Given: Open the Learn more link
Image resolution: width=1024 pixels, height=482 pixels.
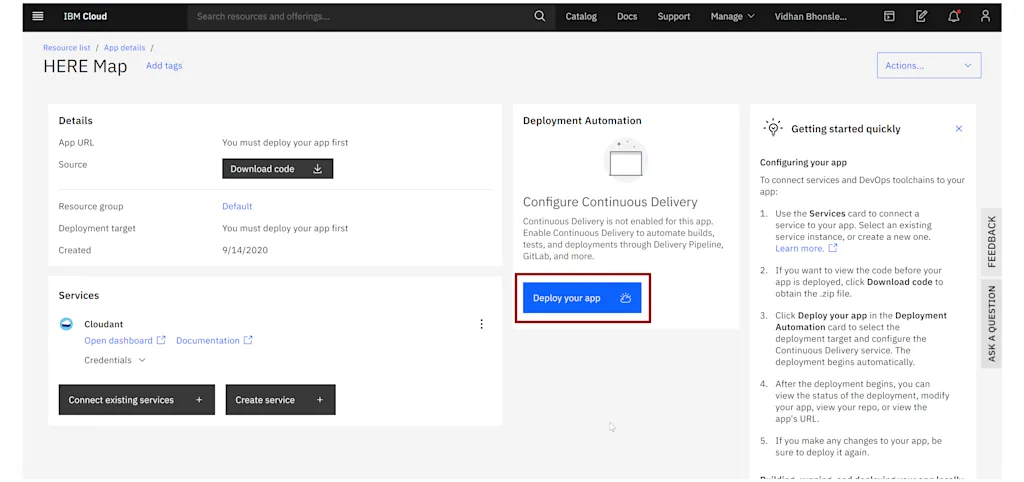Looking at the screenshot, I should [799, 248].
